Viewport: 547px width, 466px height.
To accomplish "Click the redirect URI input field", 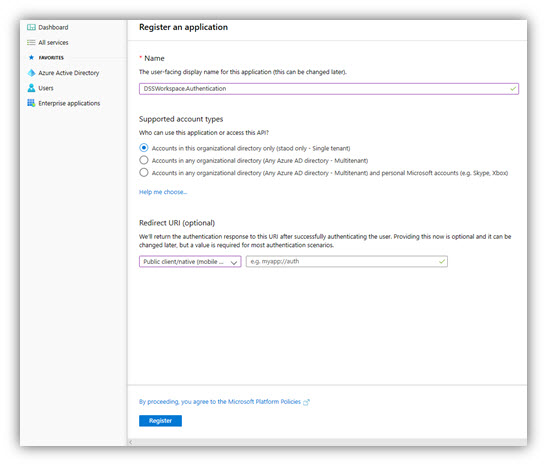I will tap(347, 262).
